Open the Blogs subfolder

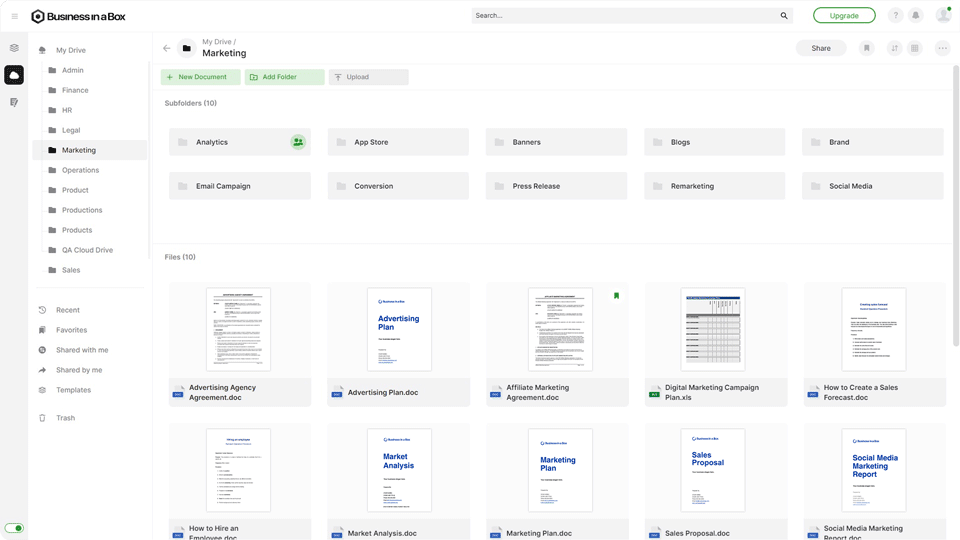[714, 142]
